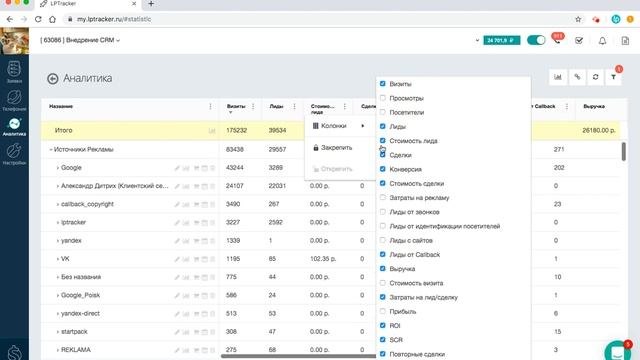This screenshot has height=360, width=640.
Task: Go back using the arrow beside Аналитика
Action: pos(53,78)
